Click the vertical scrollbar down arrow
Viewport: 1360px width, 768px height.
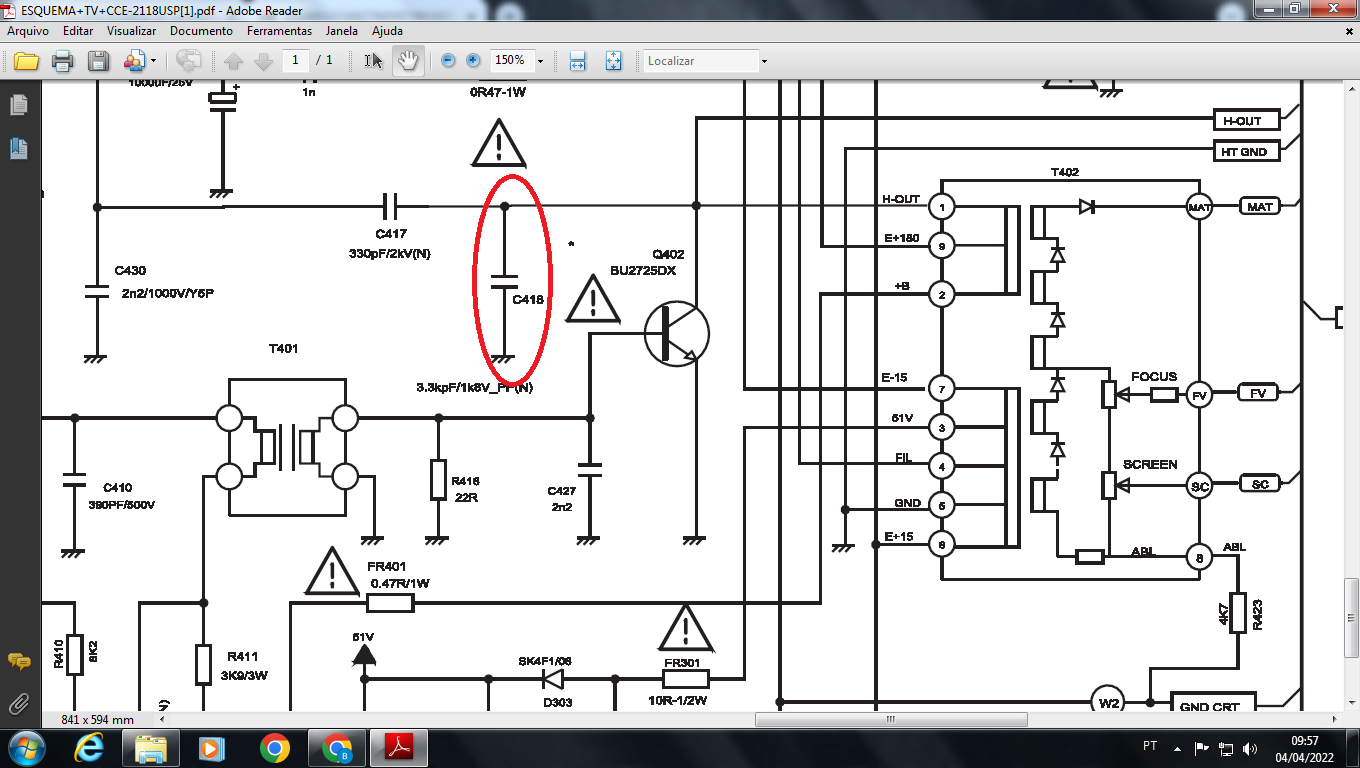pos(1351,705)
